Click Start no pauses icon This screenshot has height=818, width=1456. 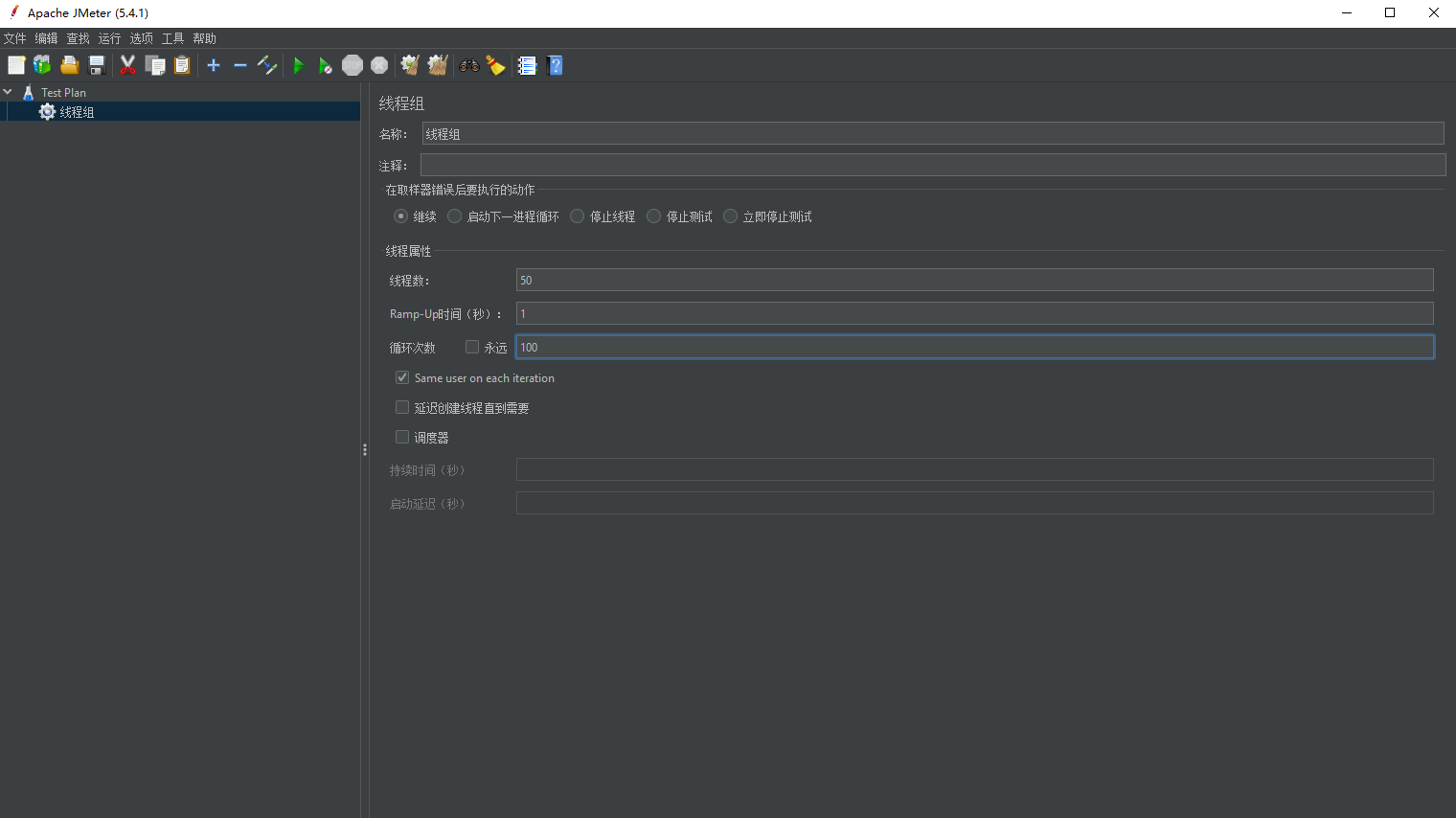click(x=326, y=65)
